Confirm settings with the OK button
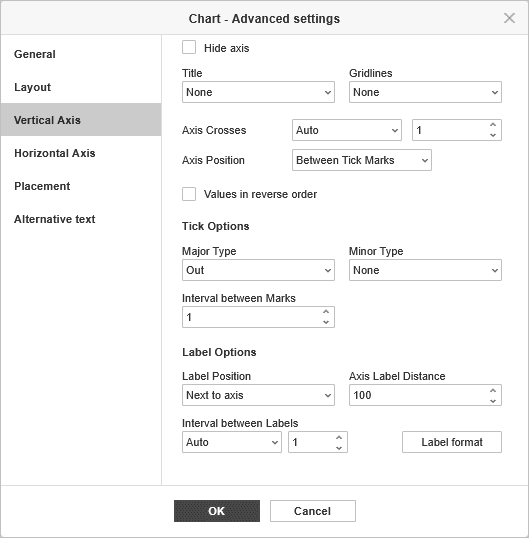The width and height of the screenshot is (529, 538). 217,511
